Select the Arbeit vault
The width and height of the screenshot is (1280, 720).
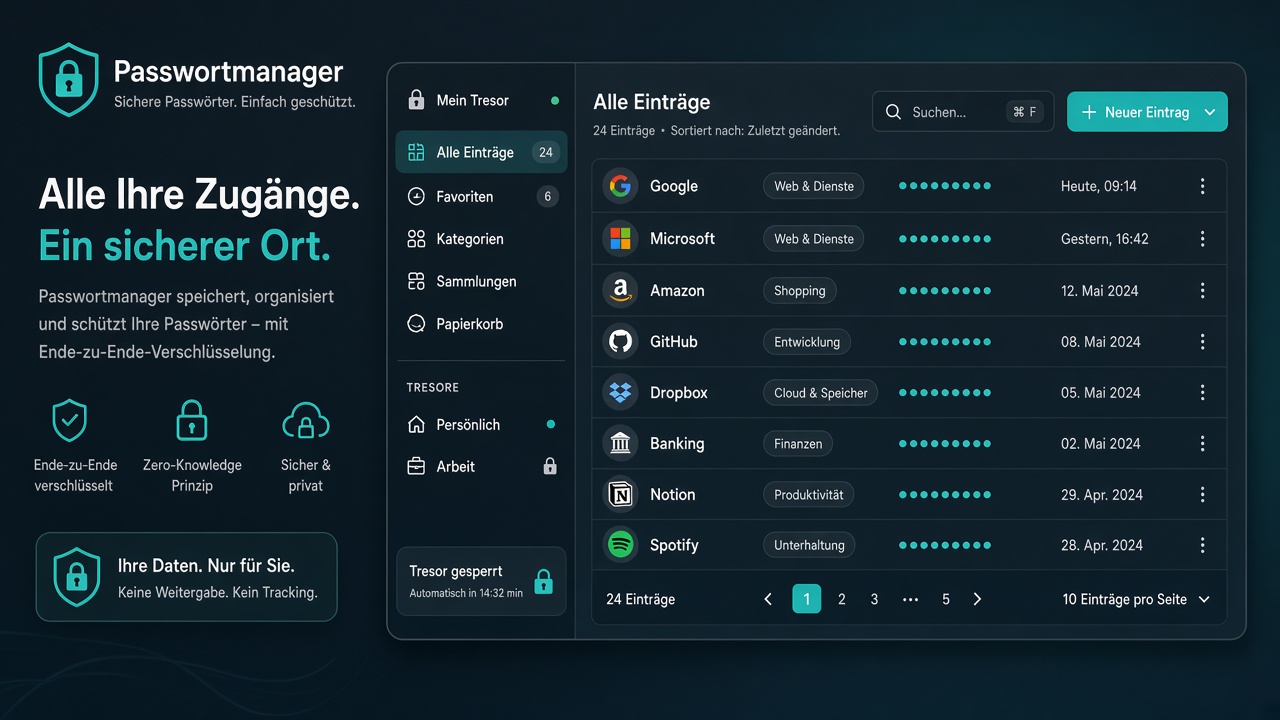(481, 467)
